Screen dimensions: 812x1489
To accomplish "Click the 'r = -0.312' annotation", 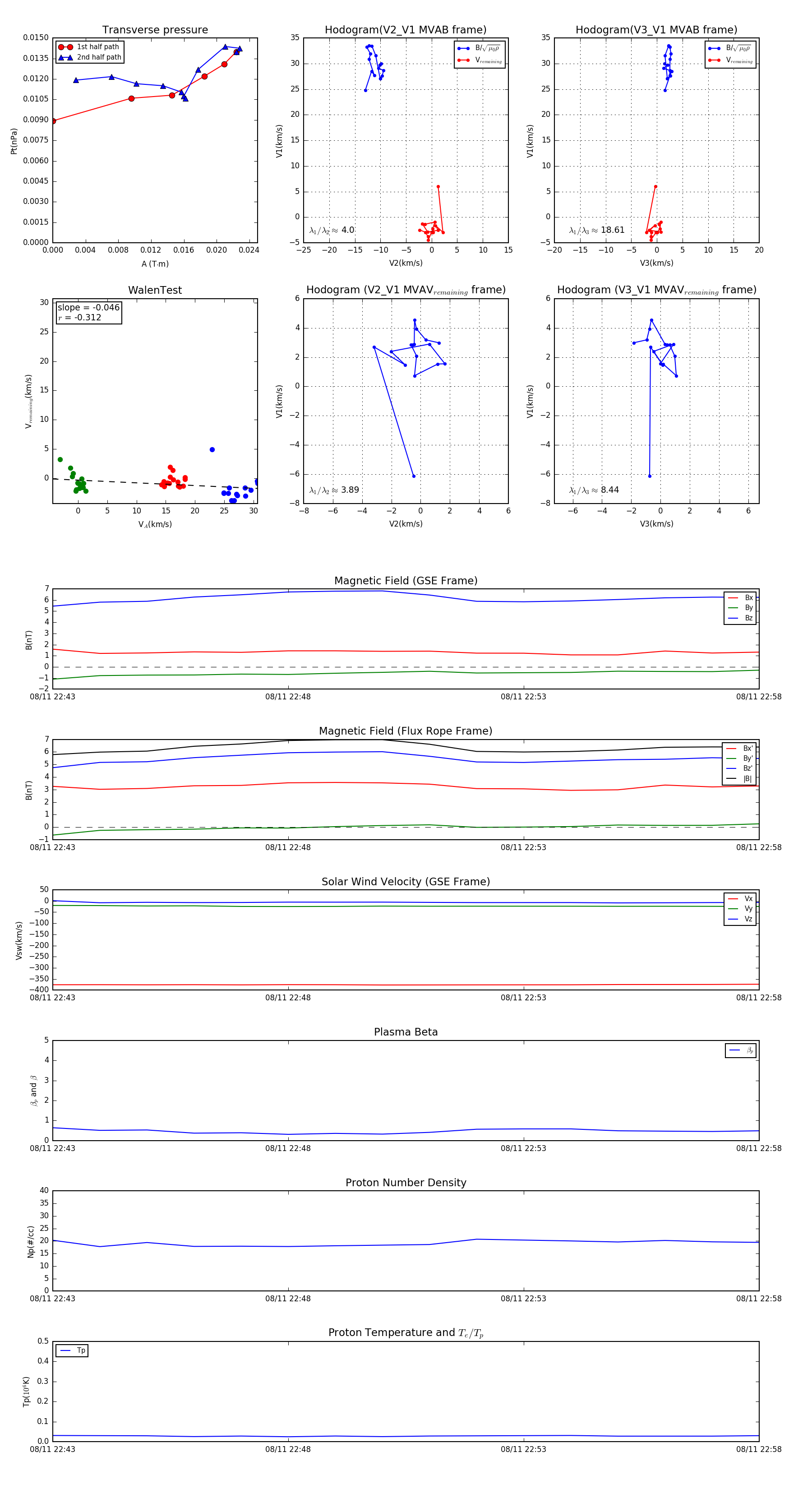I will pos(80,317).
